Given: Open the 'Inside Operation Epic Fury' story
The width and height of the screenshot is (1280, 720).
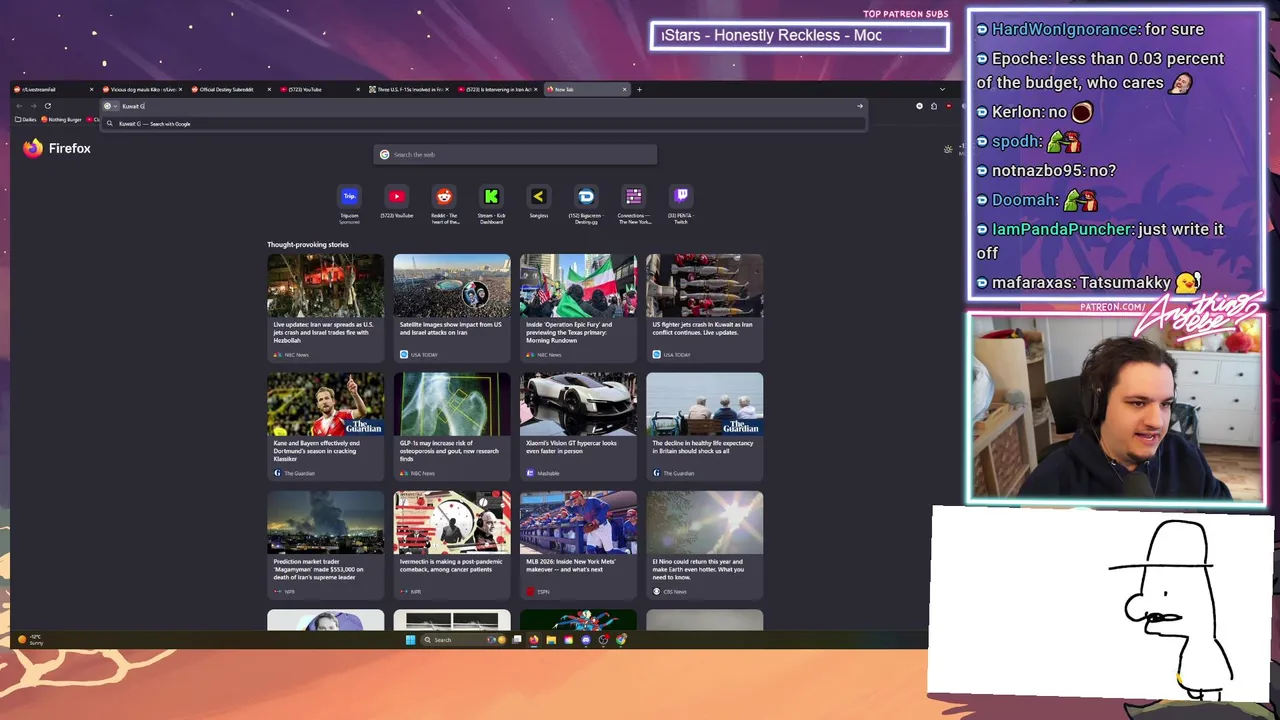Looking at the screenshot, I should [x=578, y=307].
